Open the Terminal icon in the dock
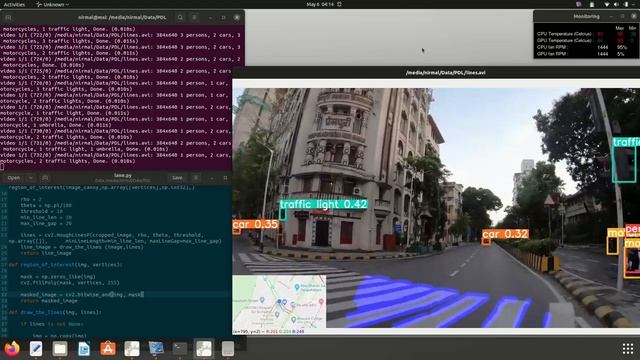The image size is (640, 360). (x=180, y=349)
